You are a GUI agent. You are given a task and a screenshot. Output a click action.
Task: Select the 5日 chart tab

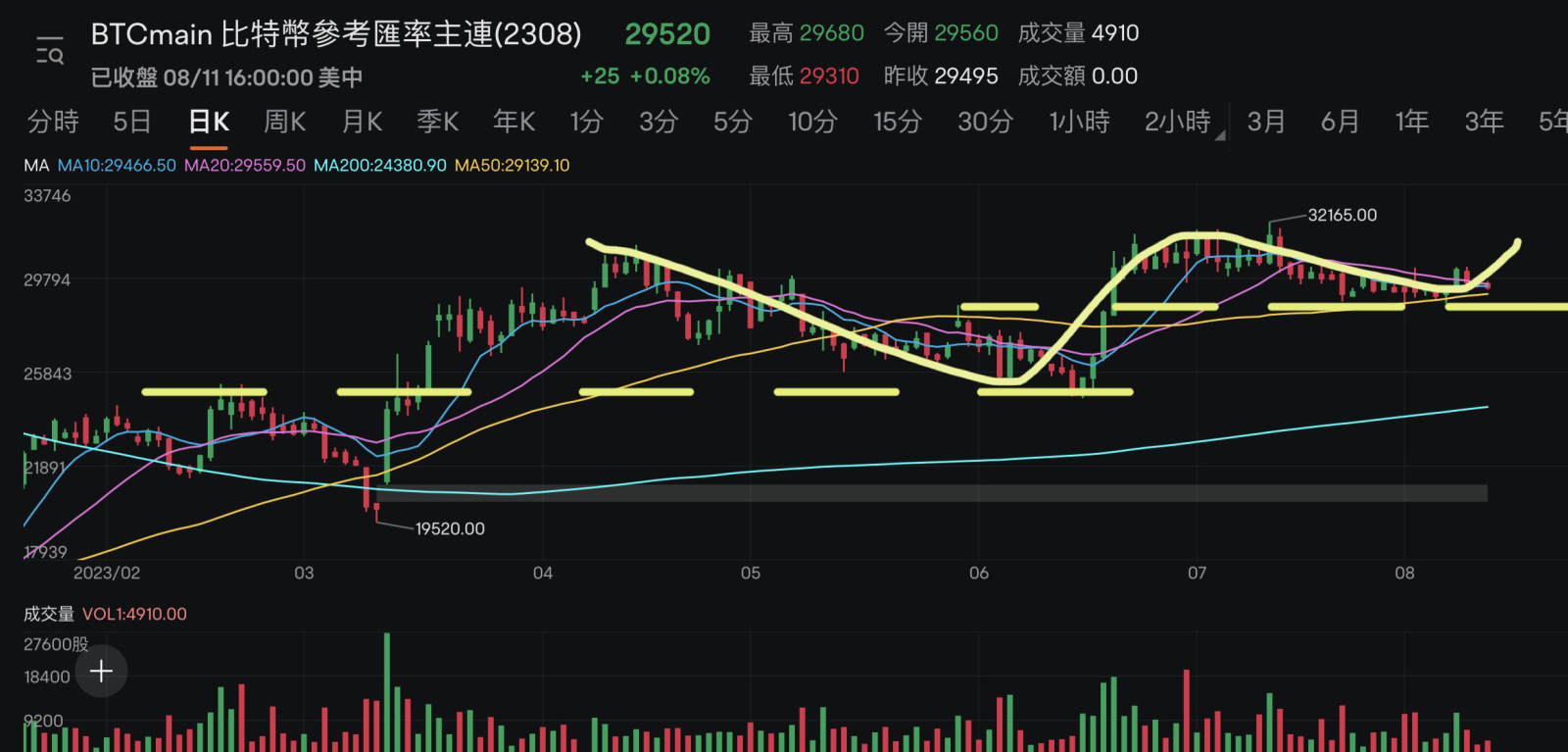pos(131,122)
